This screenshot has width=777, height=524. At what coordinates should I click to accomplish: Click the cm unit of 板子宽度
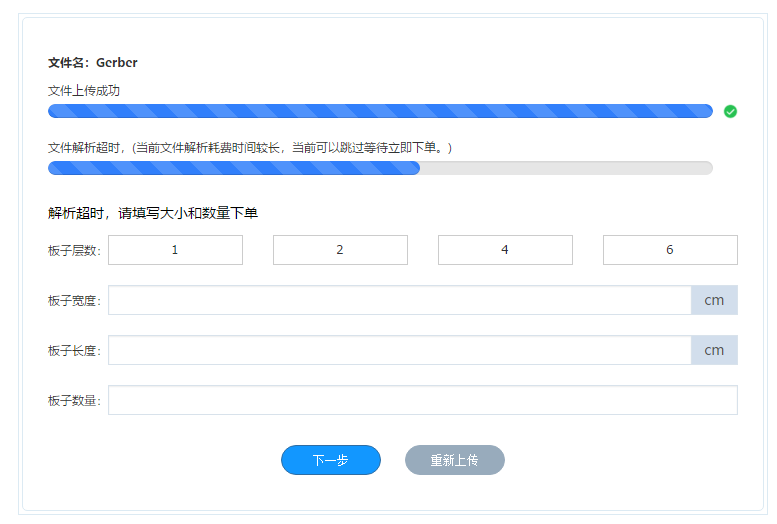click(x=715, y=300)
